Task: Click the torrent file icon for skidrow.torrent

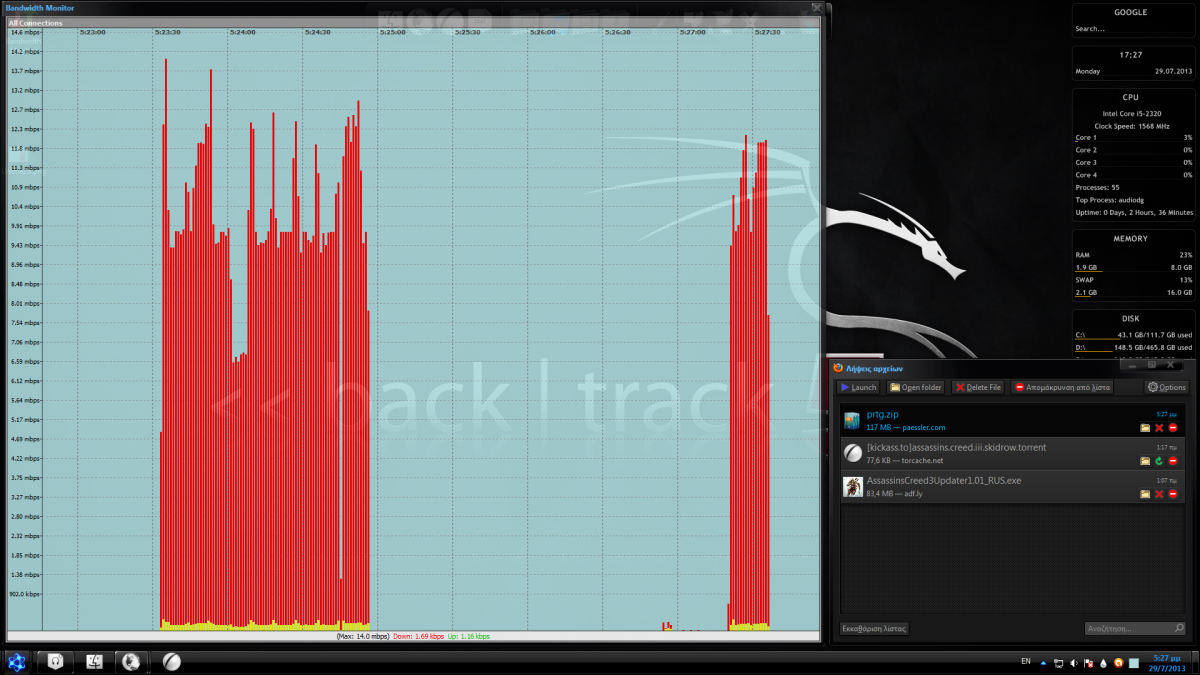Action: click(852, 453)
